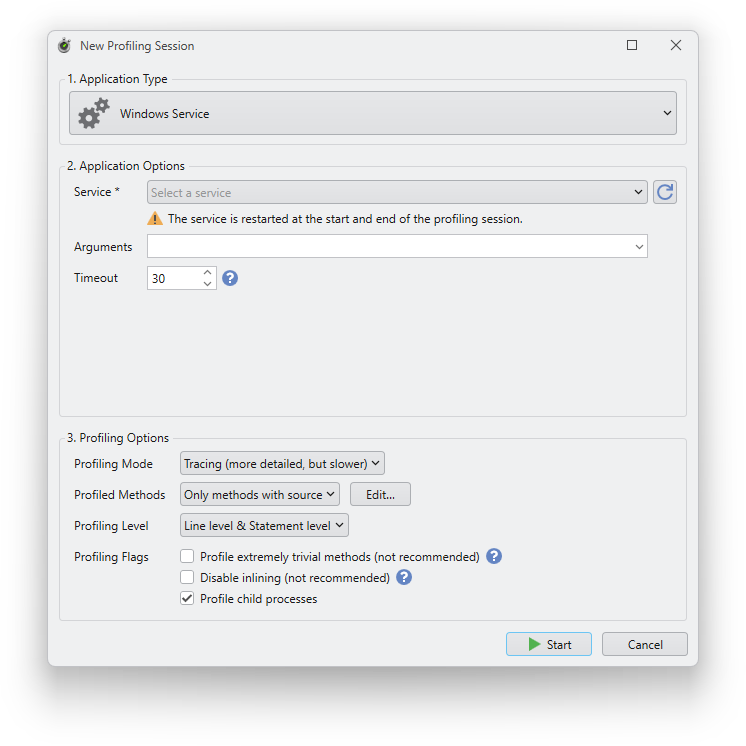The image size is (746, 746).
Task: Increase Timeout value with up arrow
Action: 208,272
